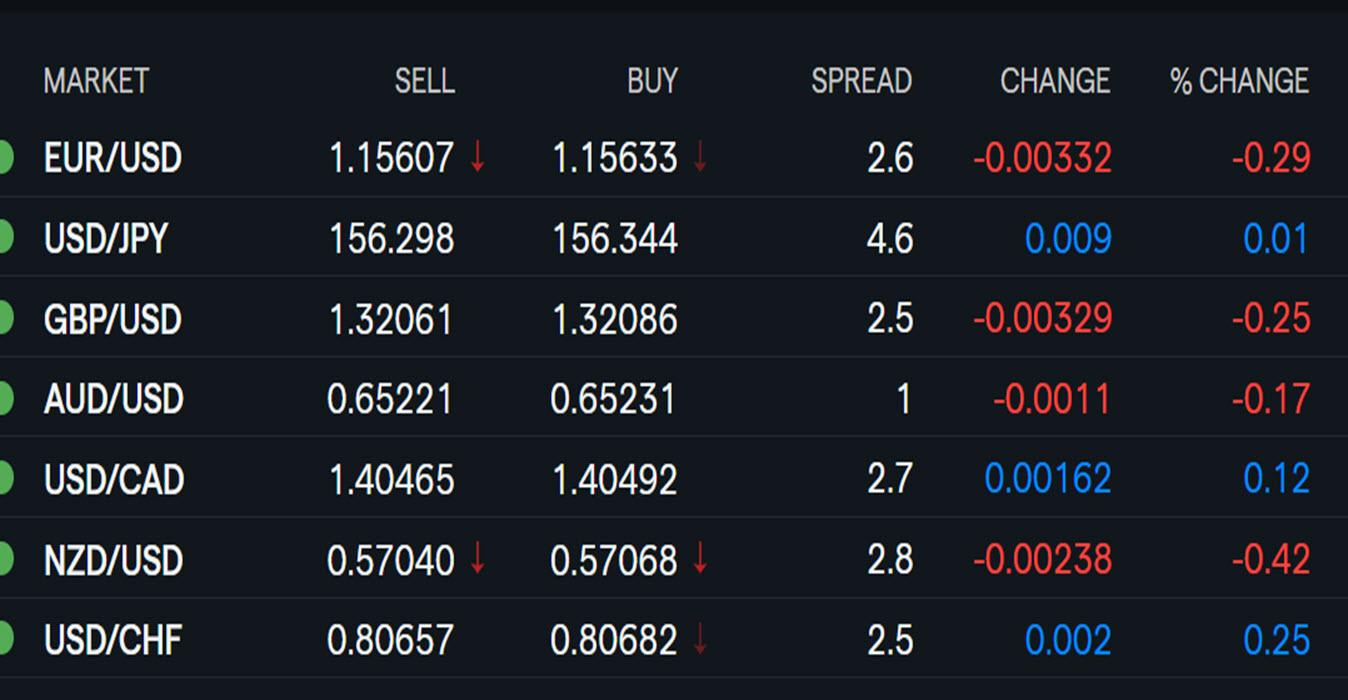Sort by the SPREAD column header
The width and height of the screenshot is (1348, 700).
click(x=861, y=81)
